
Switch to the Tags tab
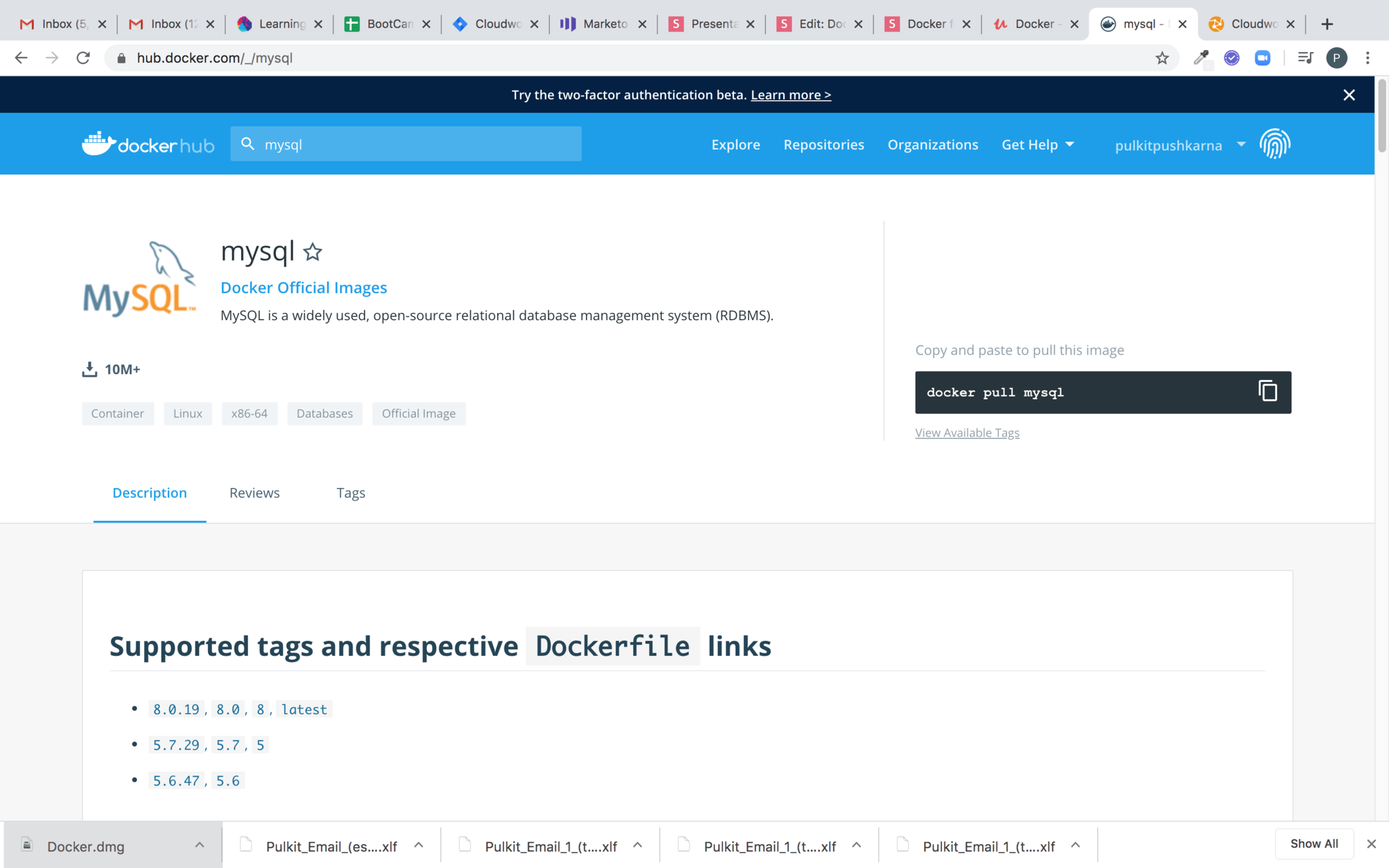(350, 493)
